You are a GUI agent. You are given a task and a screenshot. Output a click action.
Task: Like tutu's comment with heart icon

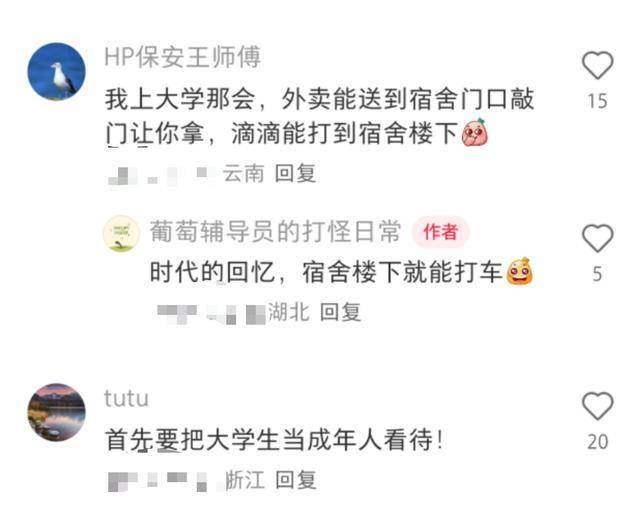coord(597,406)
